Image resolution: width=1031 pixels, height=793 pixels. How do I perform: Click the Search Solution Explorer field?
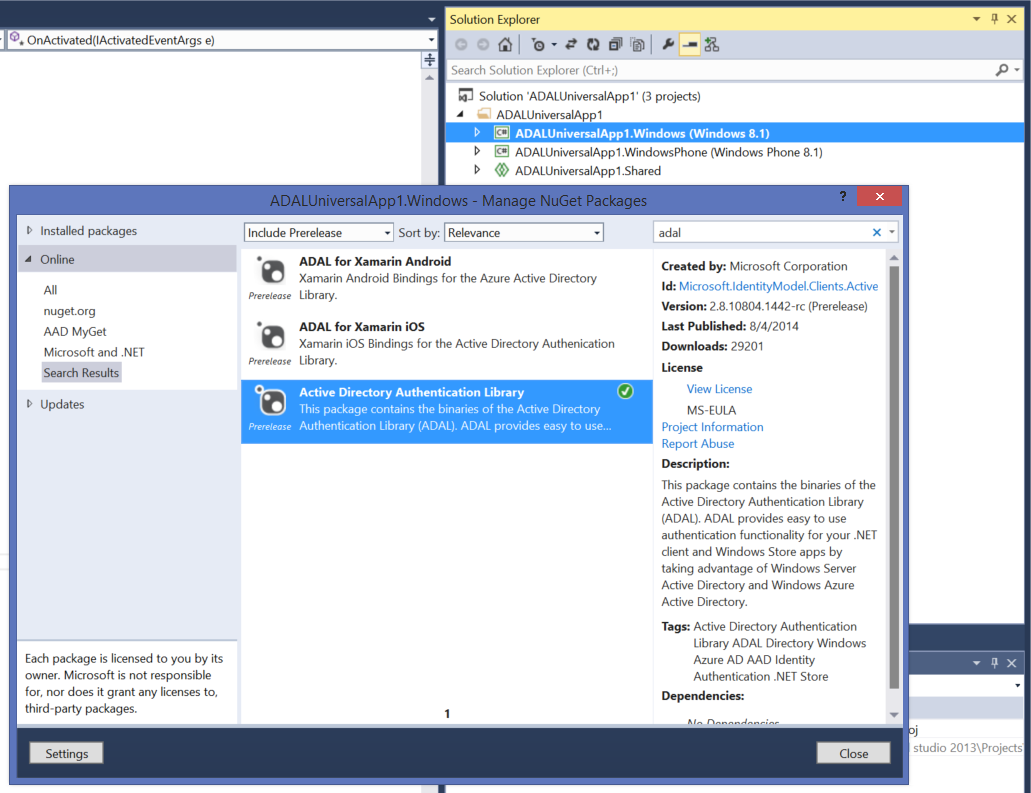(720, 70)
